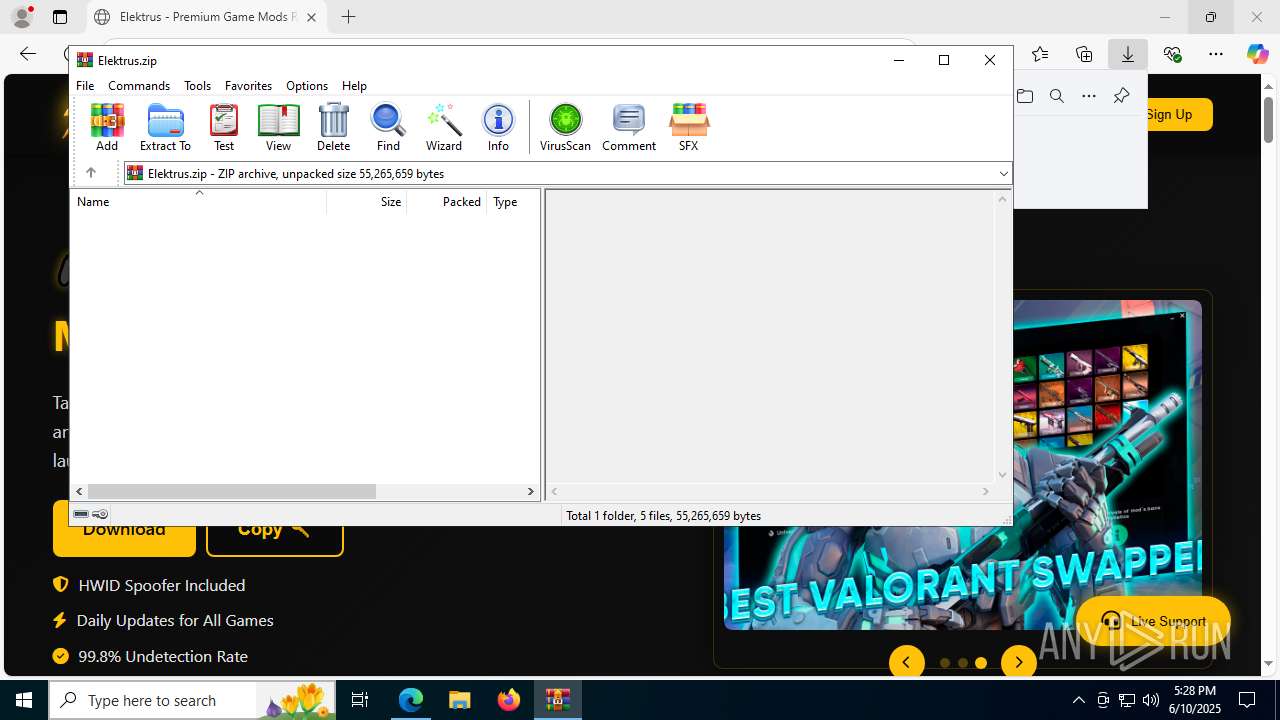
Task: Launch the Wizard tool
Action: (444, 127)
